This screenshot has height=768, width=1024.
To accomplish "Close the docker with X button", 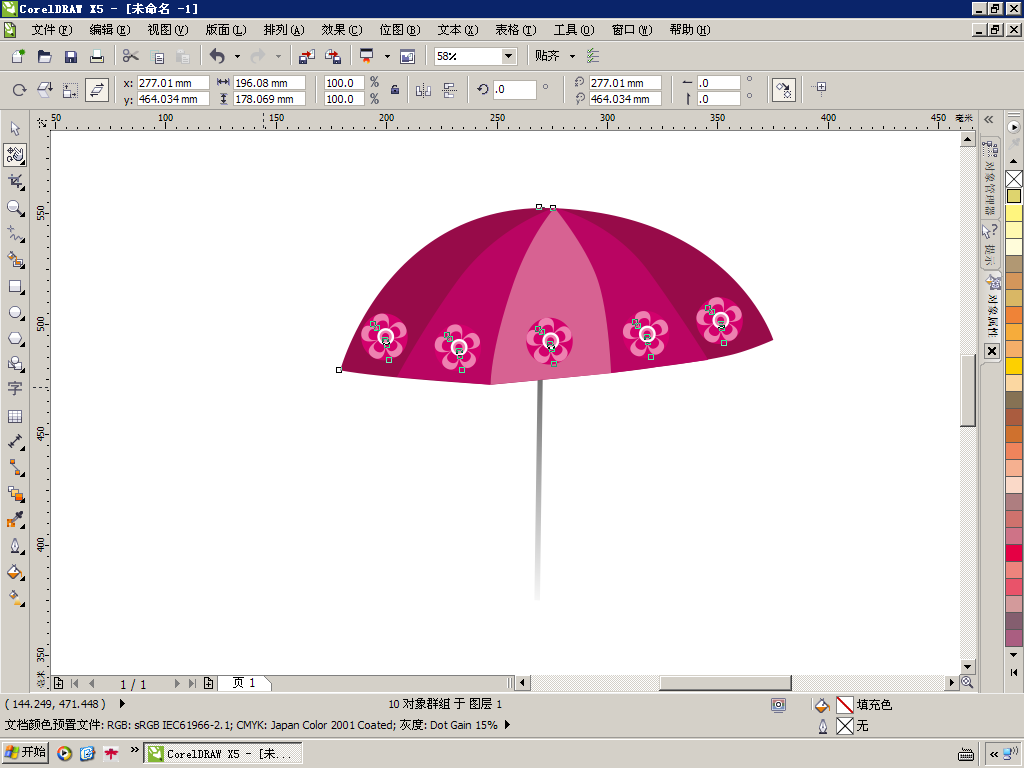I will click(991, 351).
